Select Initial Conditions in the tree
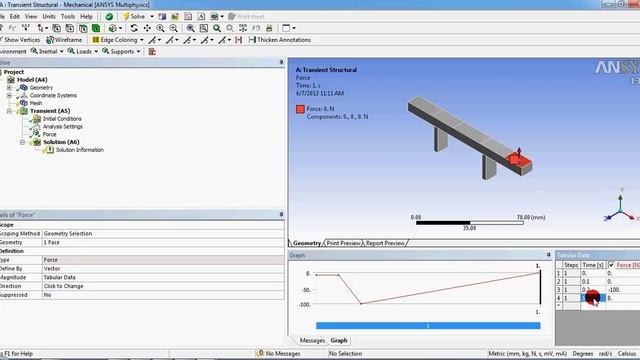640x360 pixels. (62, 119)
